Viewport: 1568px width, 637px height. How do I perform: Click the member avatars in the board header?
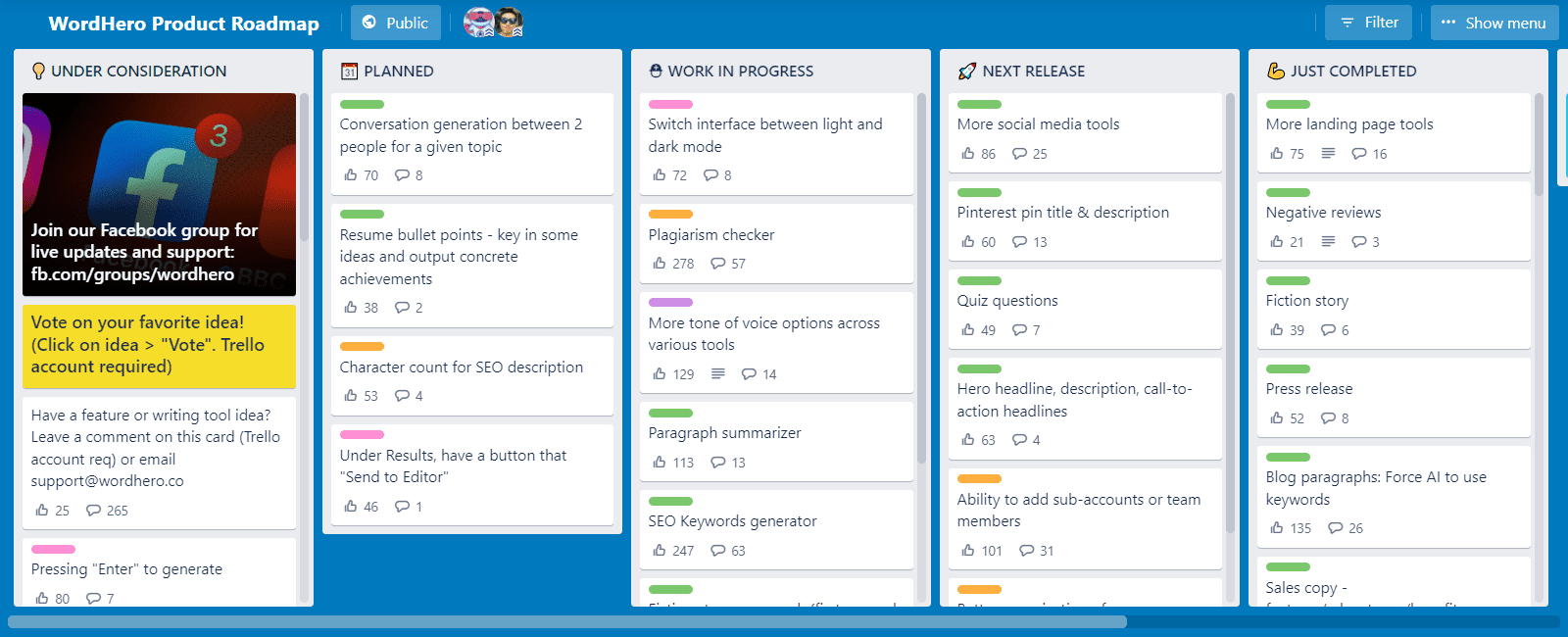[x=493, y=23]
